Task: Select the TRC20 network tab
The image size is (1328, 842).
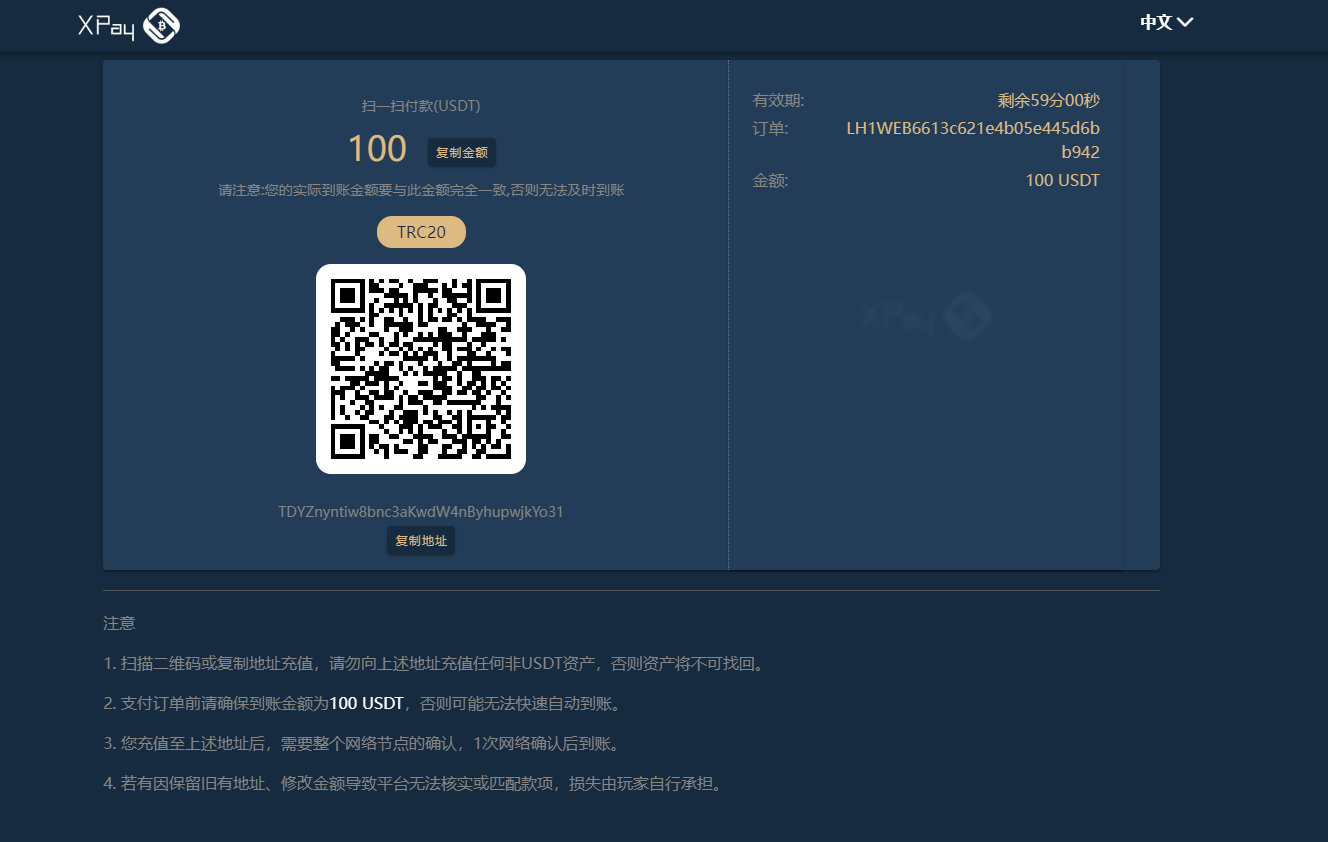Action: click(x=421, y=232)
